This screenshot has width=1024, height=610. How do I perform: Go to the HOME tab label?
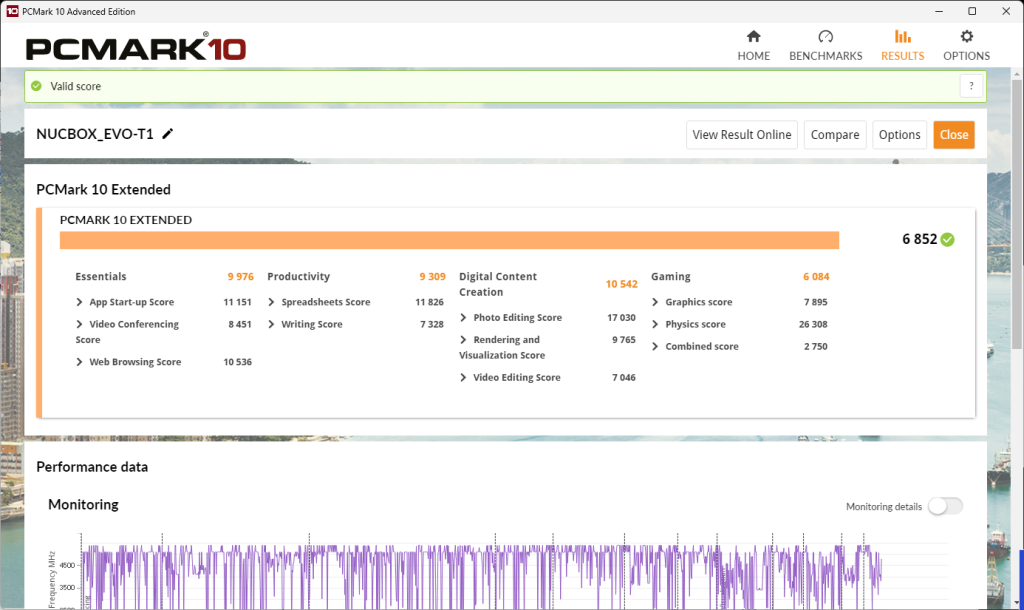coord(754,56)
